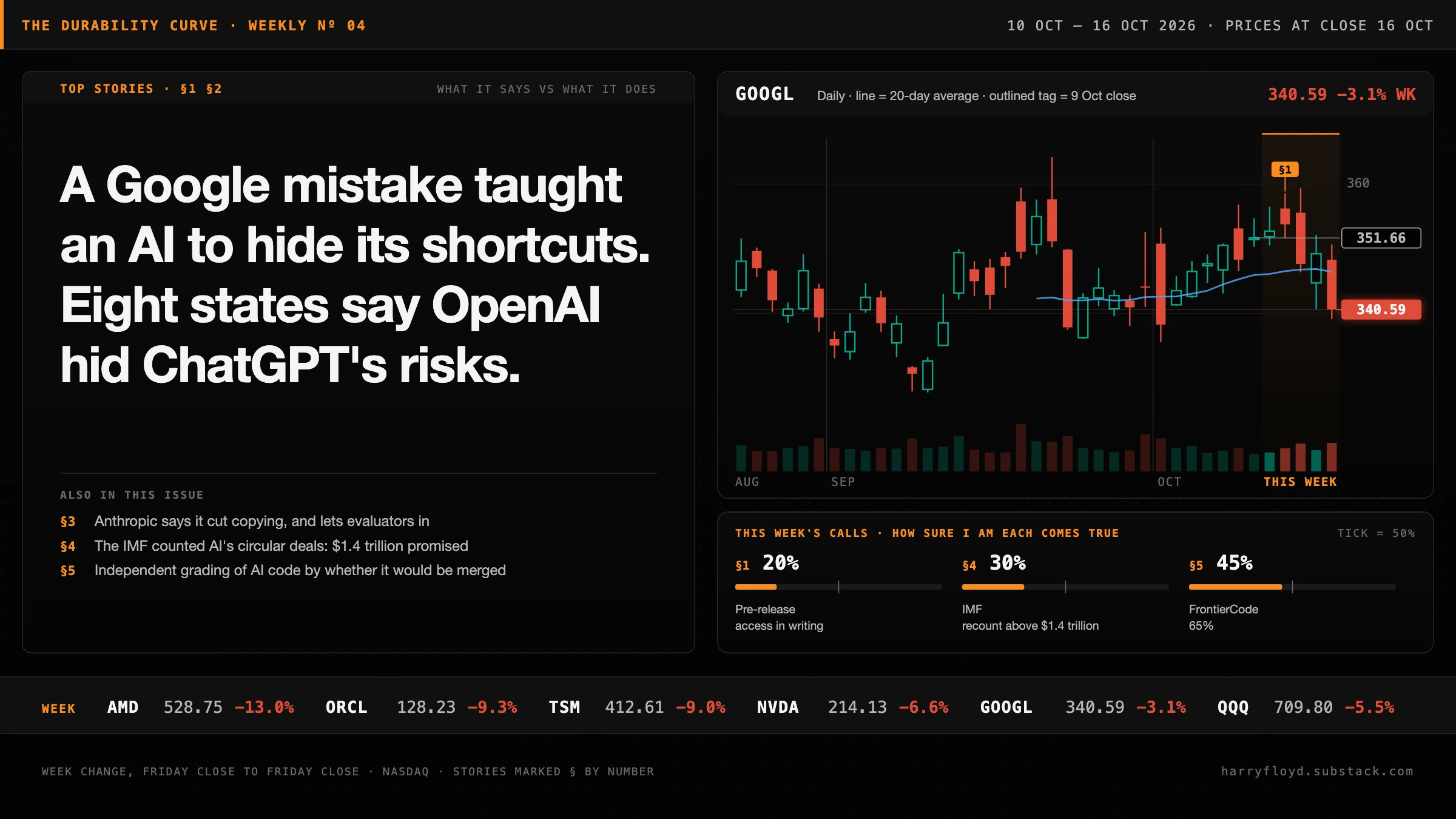Click the 360 price axis label
Viewport: 1456px width, 819px height.
1358,183
